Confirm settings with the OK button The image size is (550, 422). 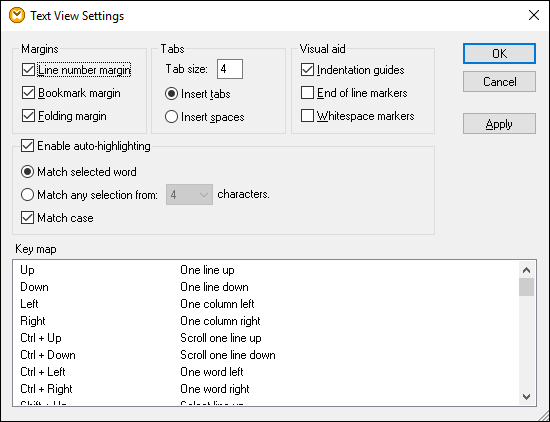[x=499, y=53]
